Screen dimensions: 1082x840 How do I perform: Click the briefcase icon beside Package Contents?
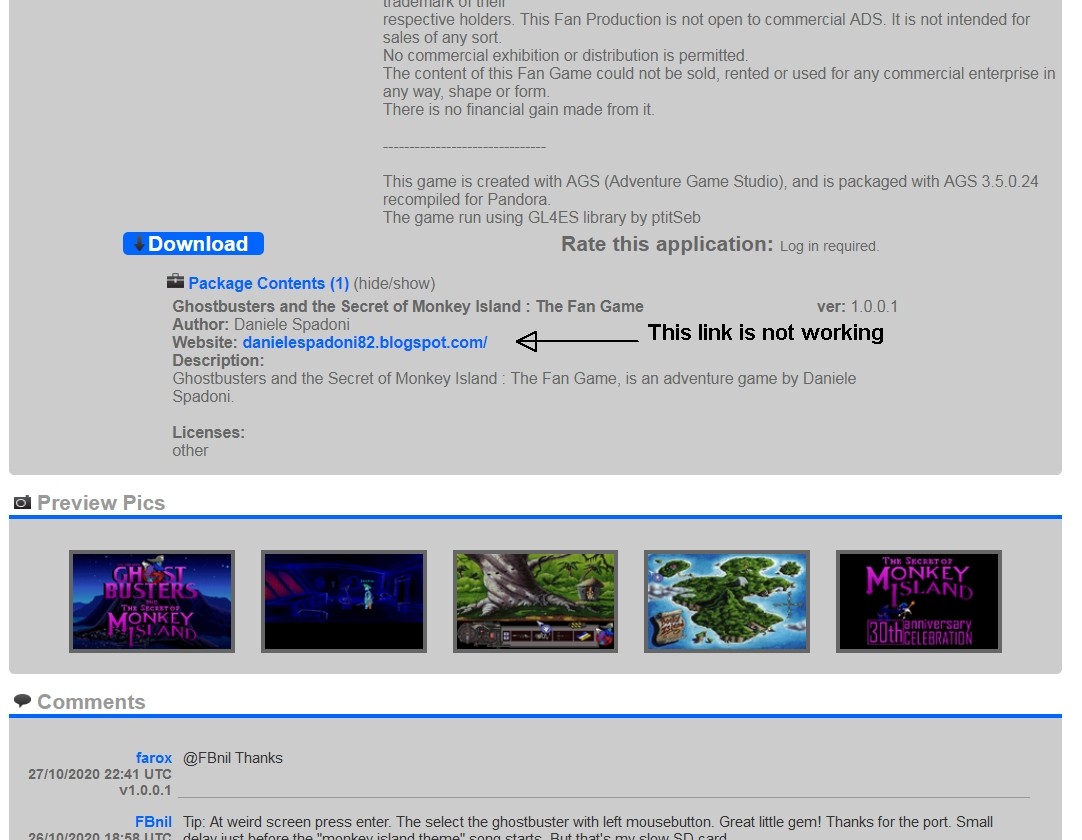(175, 282)
